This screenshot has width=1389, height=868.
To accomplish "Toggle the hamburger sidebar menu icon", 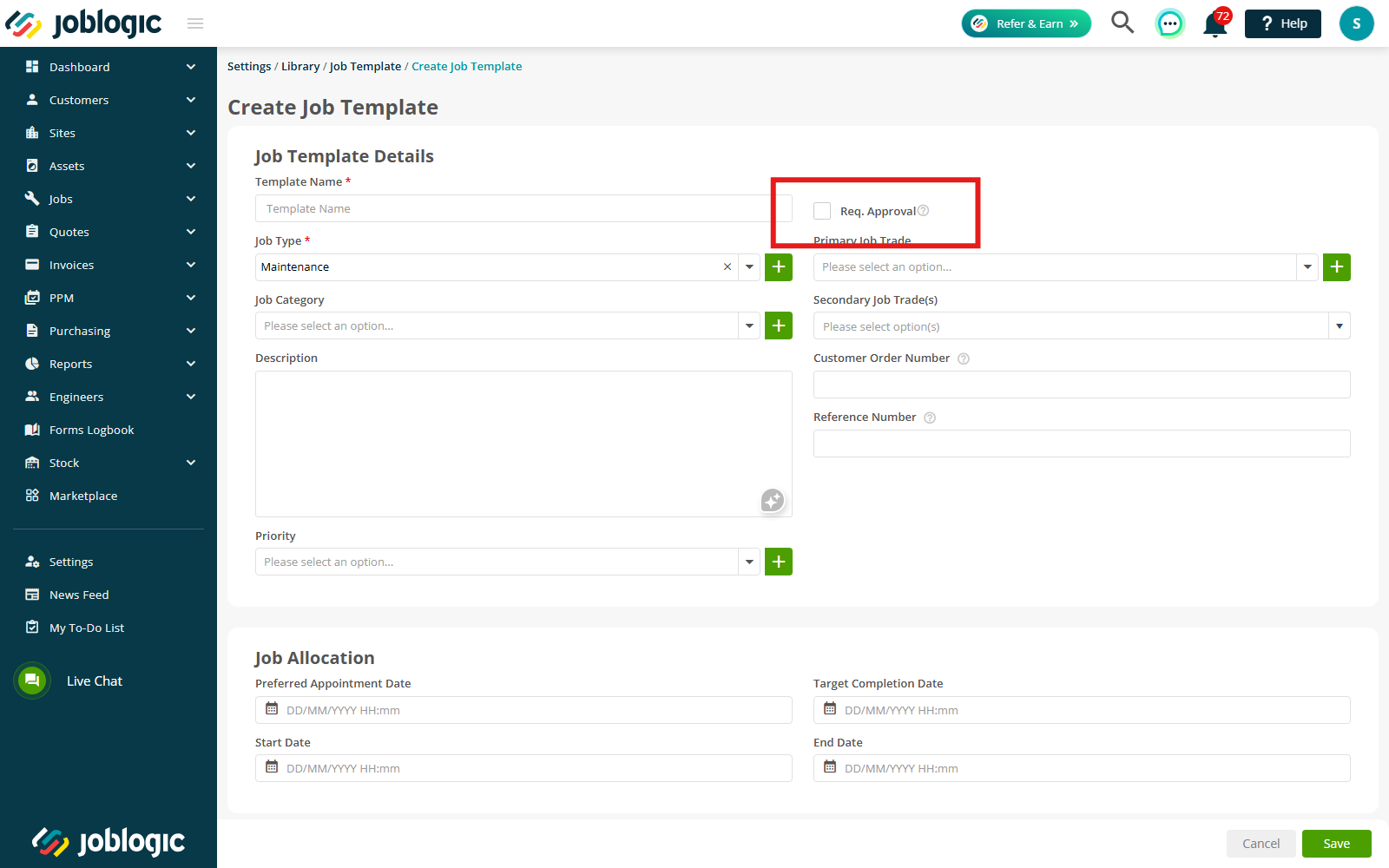I will [195, 23].
